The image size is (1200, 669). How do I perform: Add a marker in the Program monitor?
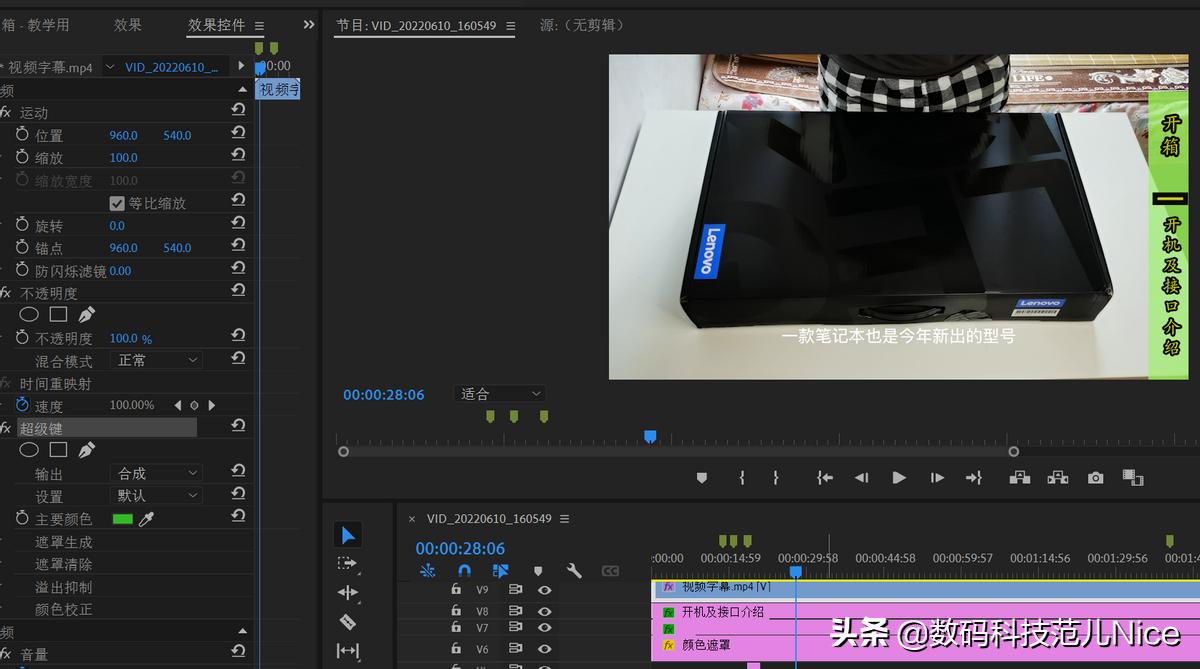(701, 477)
